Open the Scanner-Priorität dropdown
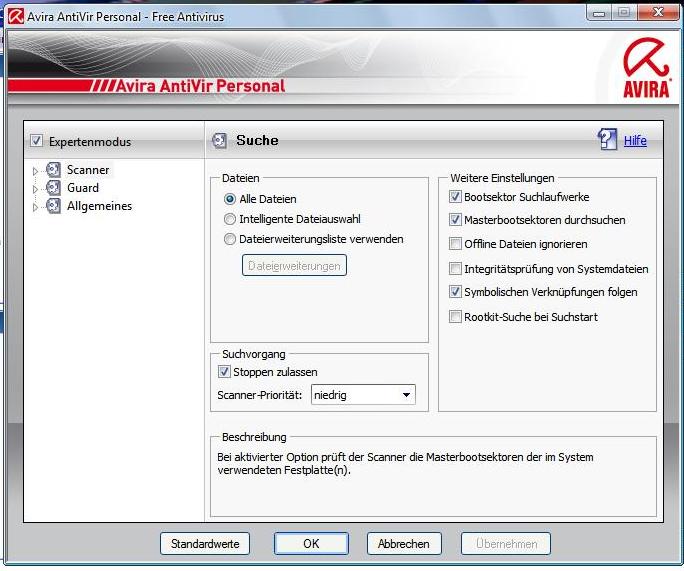 (363, 395)
